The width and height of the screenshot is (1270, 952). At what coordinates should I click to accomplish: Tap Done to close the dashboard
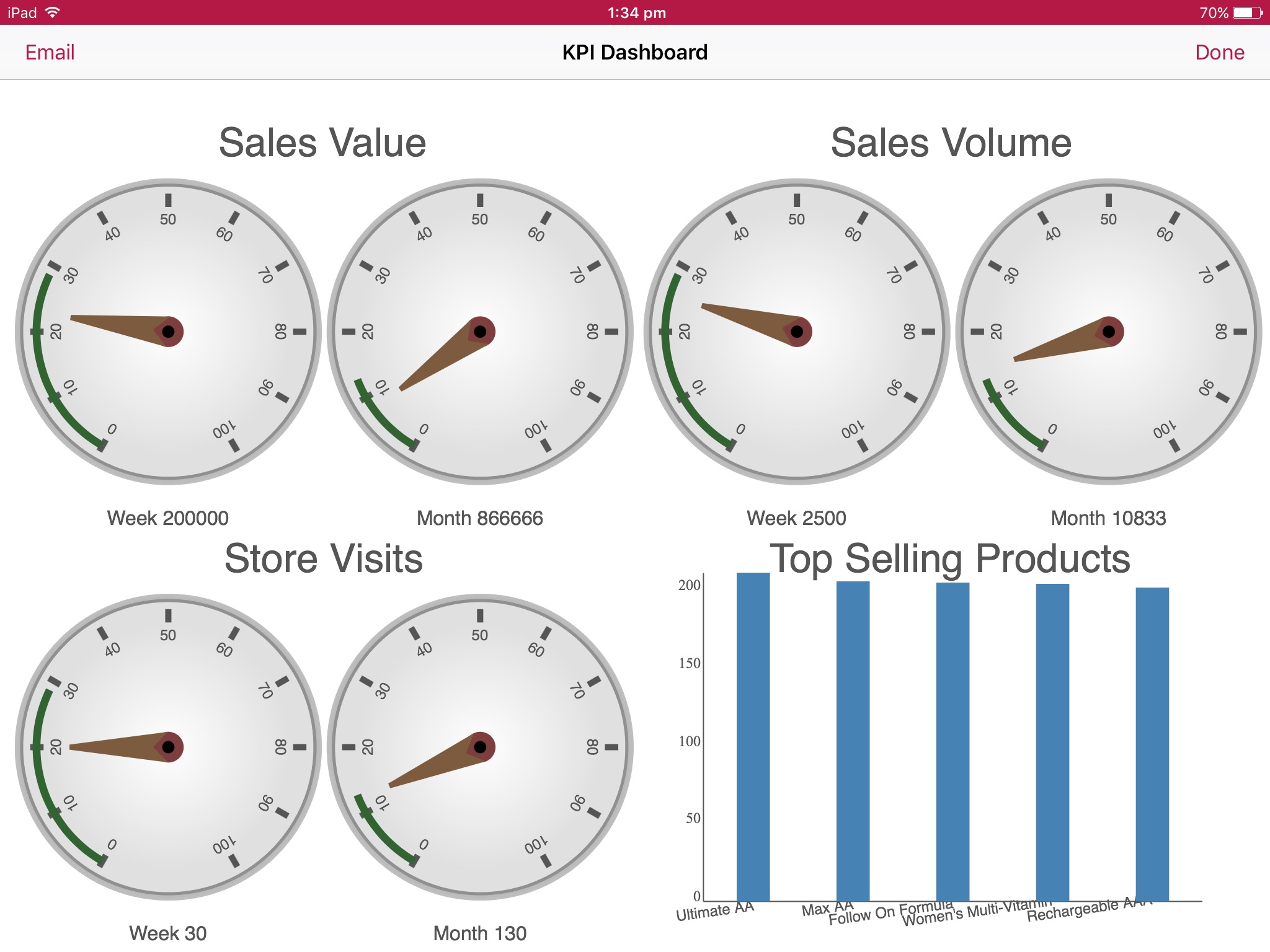1219,52
